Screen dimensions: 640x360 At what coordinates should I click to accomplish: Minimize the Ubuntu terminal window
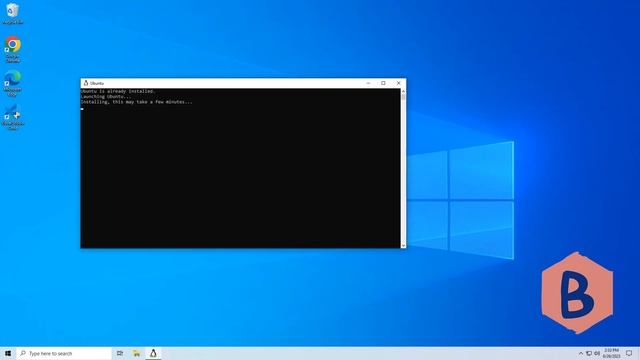368,83
